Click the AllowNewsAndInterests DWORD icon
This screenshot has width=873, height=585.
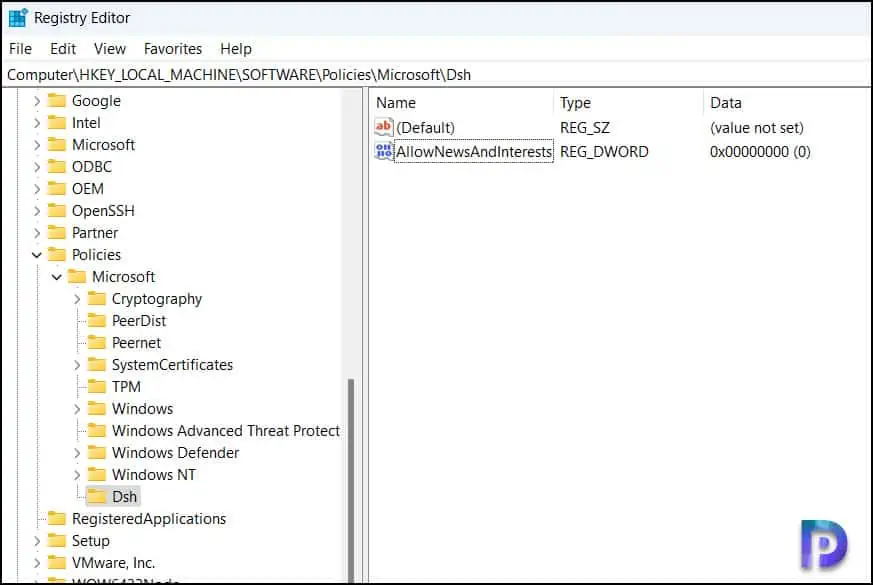click(x=384, y=151)
